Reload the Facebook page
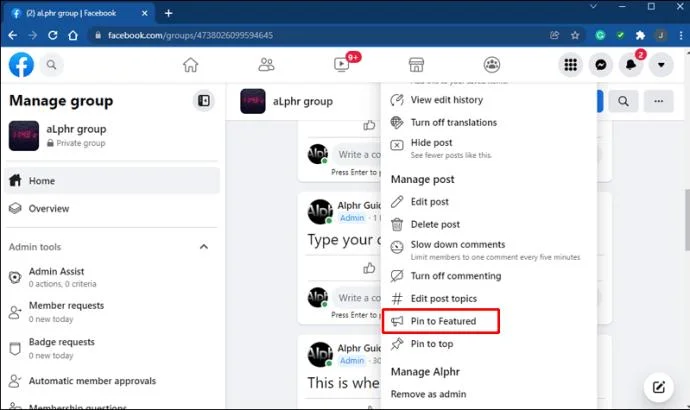The image size is (690, 410). click(x=53, y=35)
